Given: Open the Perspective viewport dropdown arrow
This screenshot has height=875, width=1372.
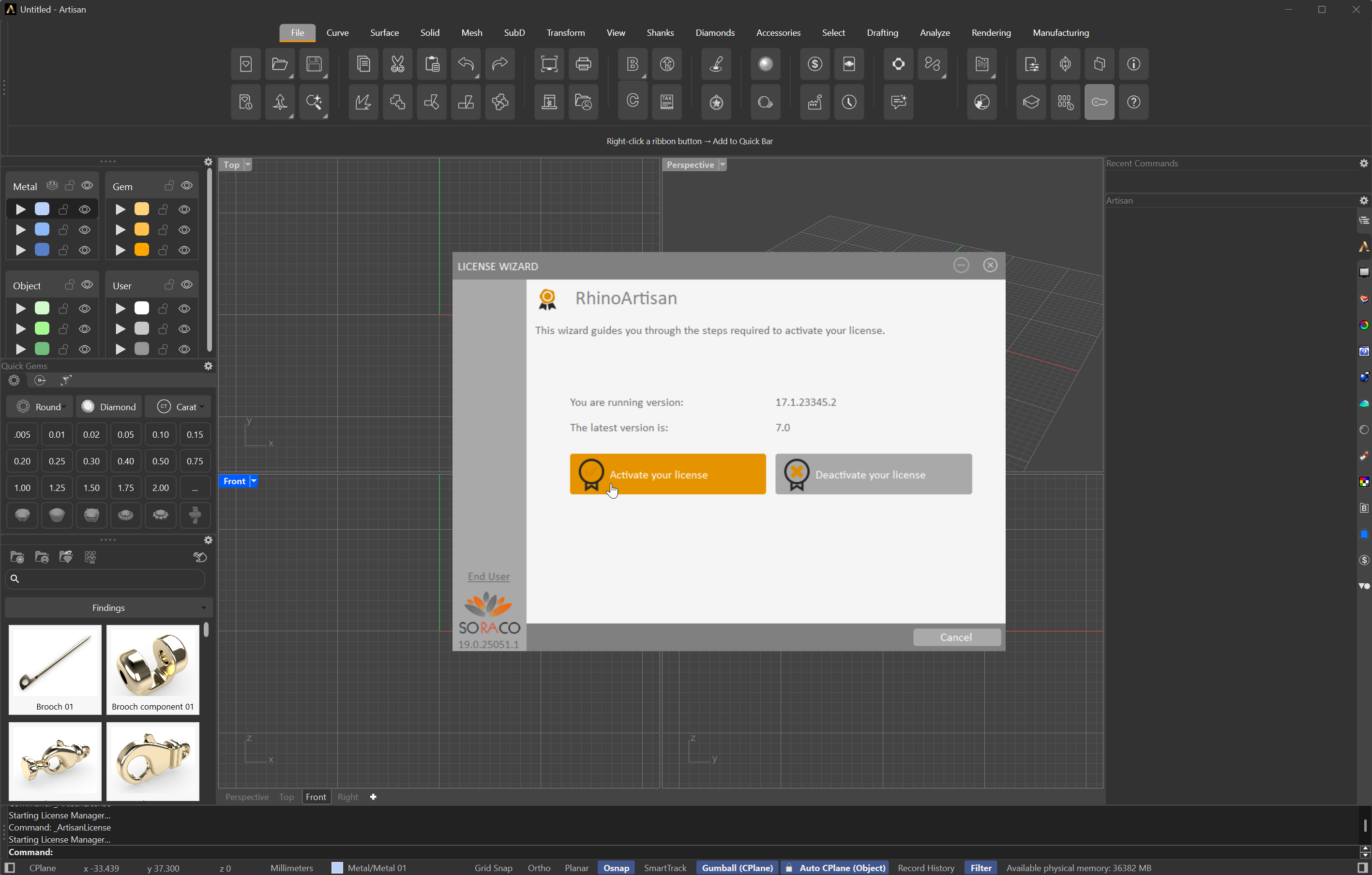Looking at the screenshot, I should pos(723,164).
